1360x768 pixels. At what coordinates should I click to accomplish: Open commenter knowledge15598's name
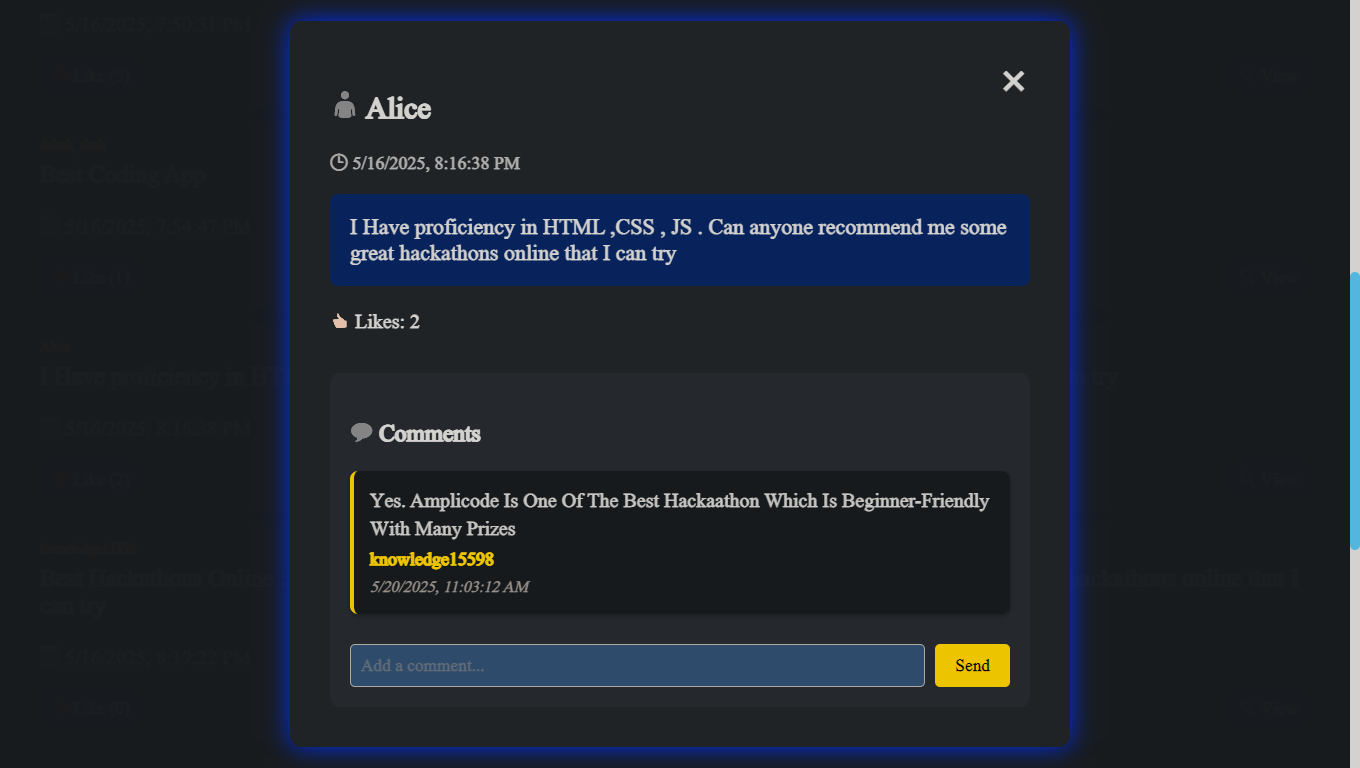432,559
